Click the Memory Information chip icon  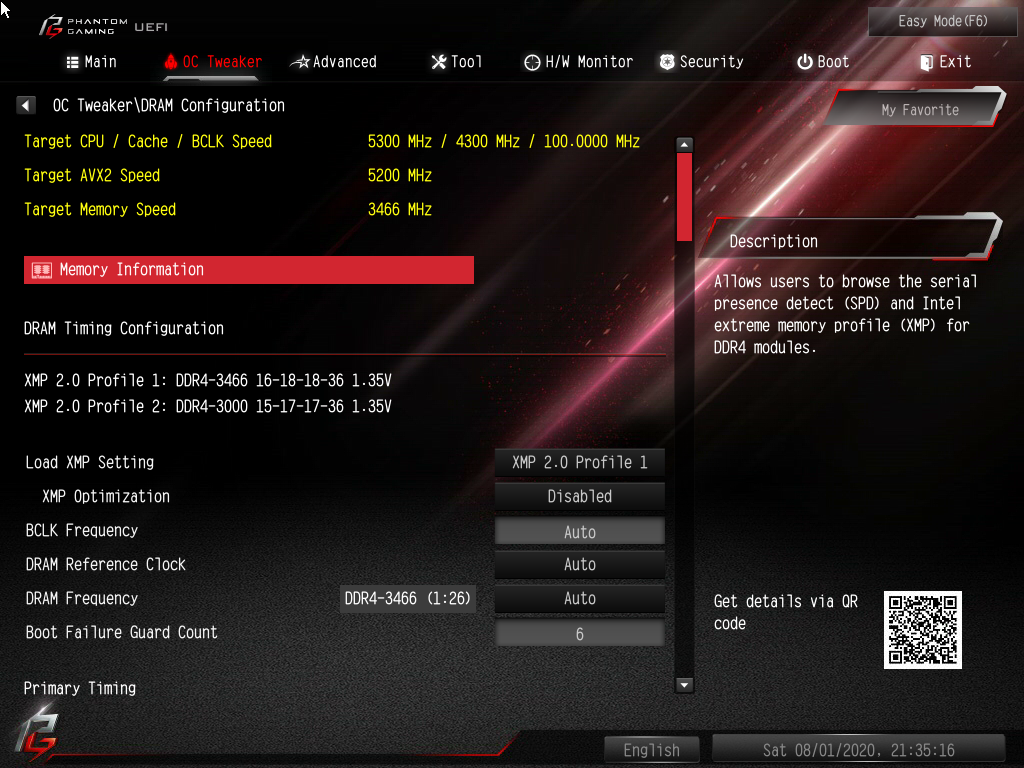[x=42, y=270]
